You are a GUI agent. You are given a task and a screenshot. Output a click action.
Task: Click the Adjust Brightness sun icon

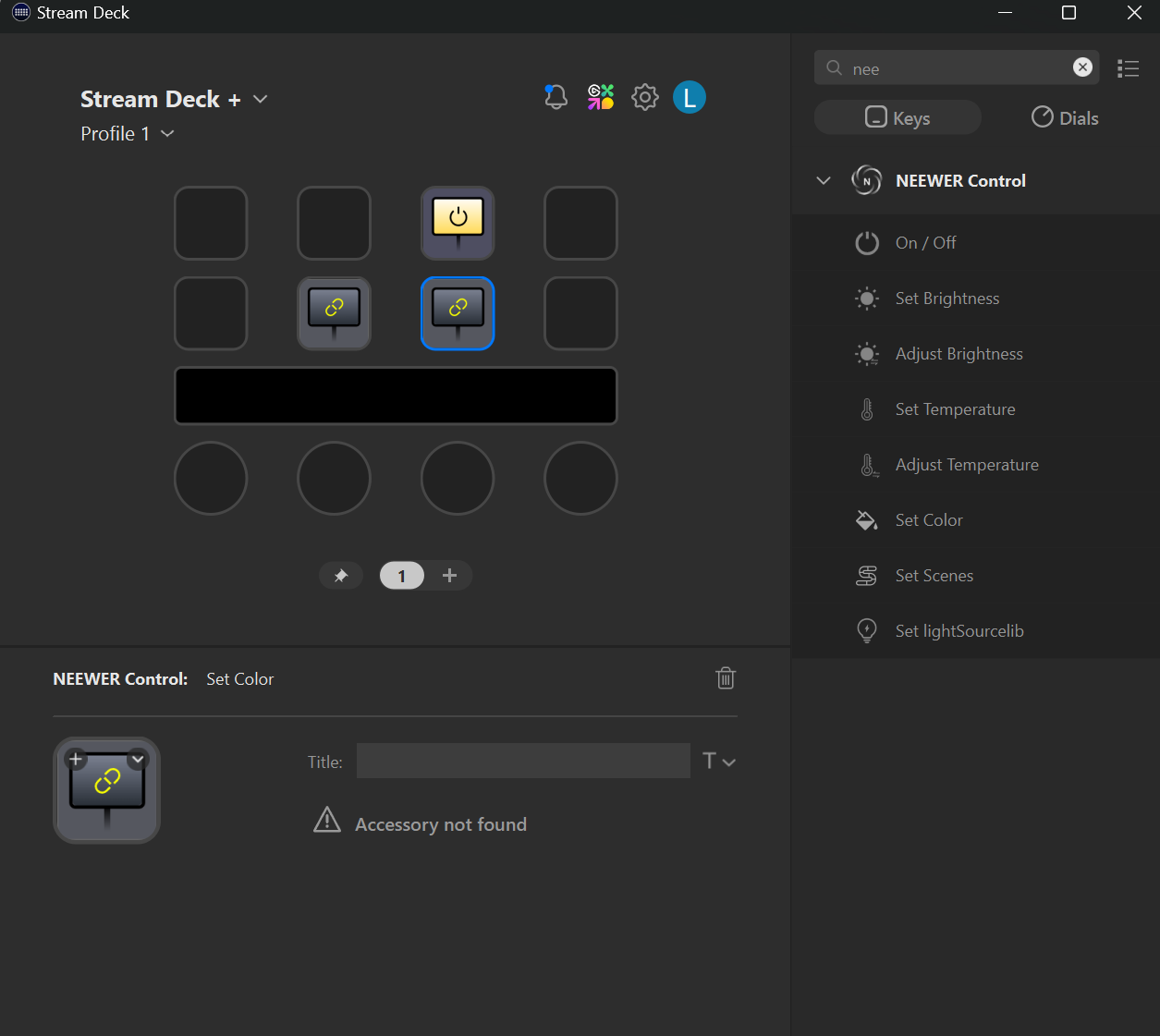[867, 354]
